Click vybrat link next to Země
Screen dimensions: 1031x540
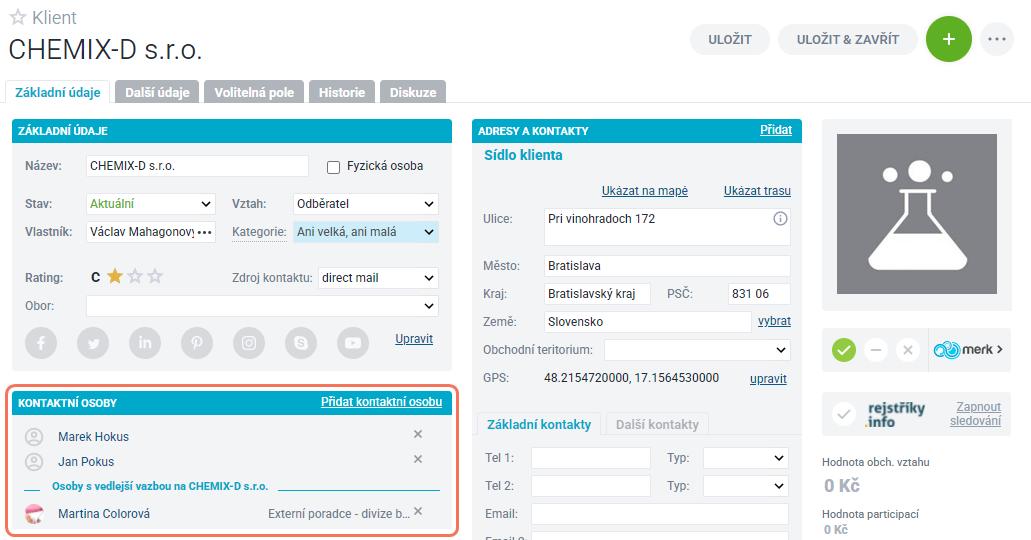[x=775, y=321]
